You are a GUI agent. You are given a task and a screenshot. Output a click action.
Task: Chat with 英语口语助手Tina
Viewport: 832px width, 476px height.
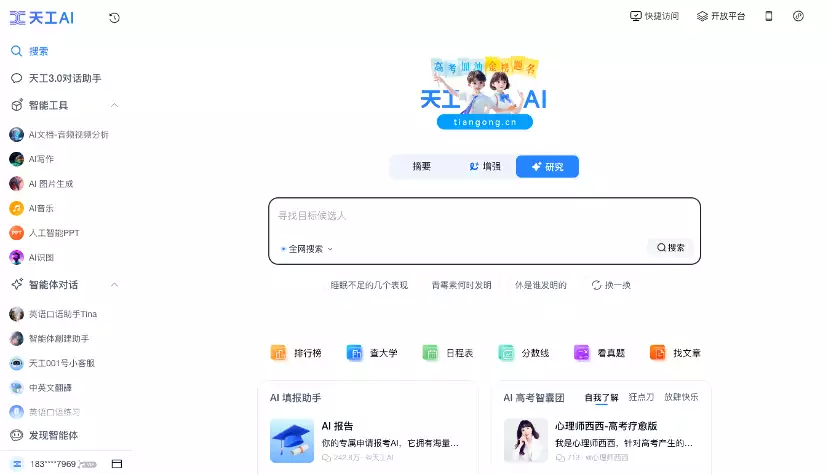tap(53, 314)
